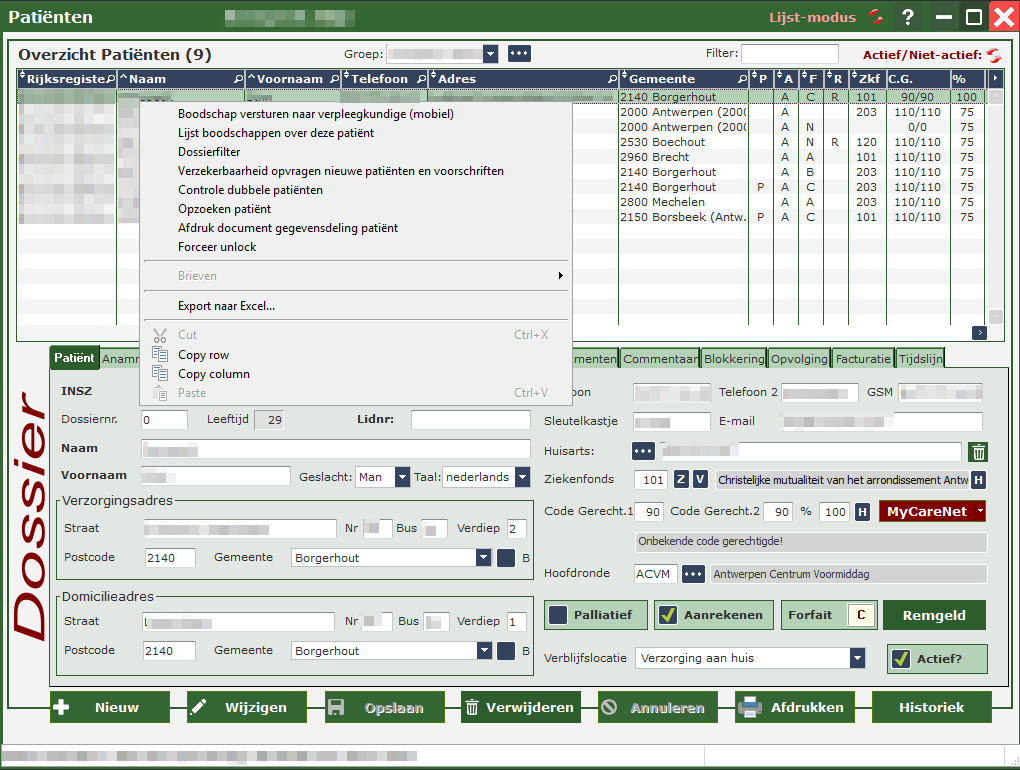Click the Nieuw button

(x=109, y=707)
